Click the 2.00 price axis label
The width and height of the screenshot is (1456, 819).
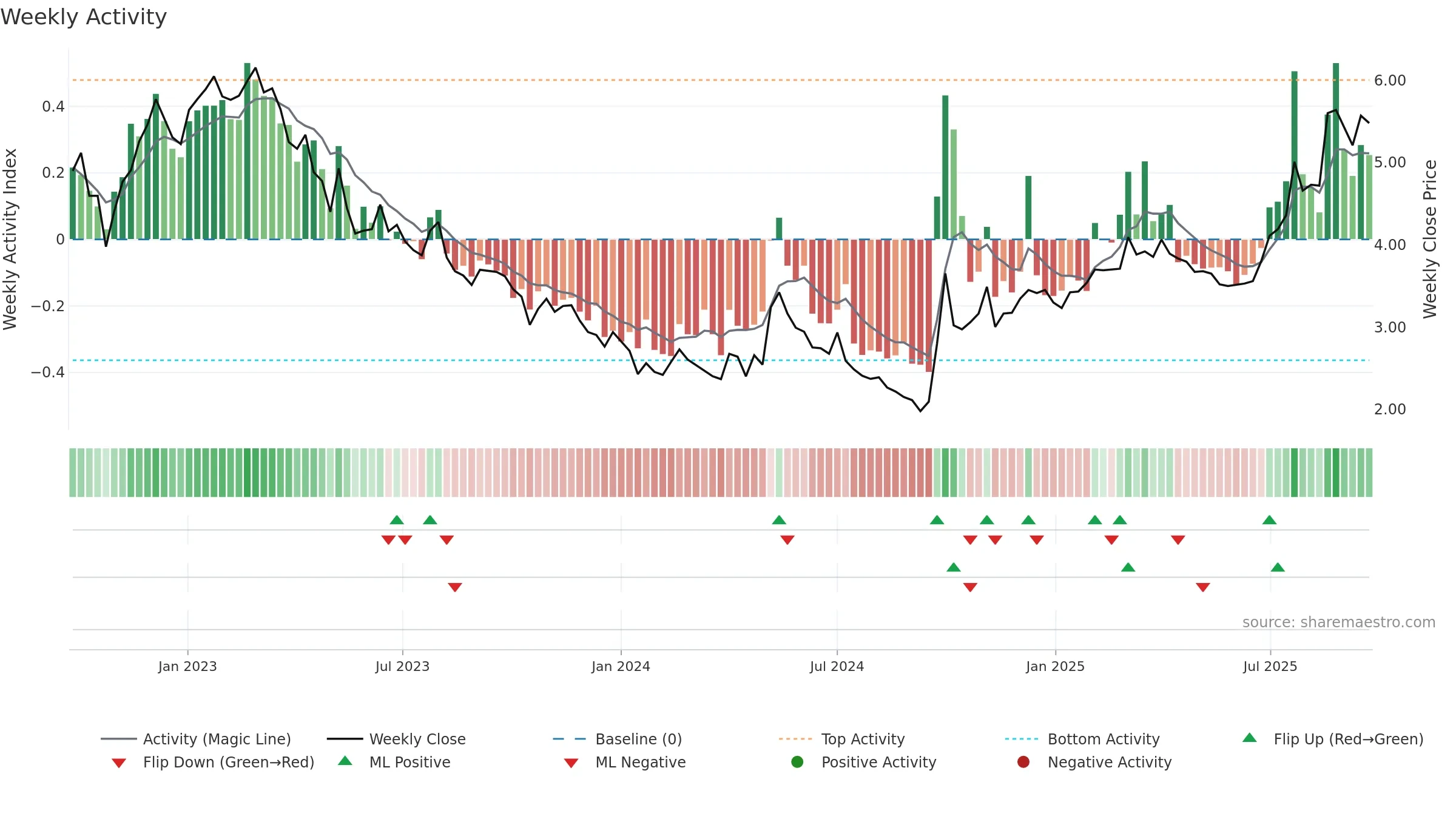[x=1390, y=409]
